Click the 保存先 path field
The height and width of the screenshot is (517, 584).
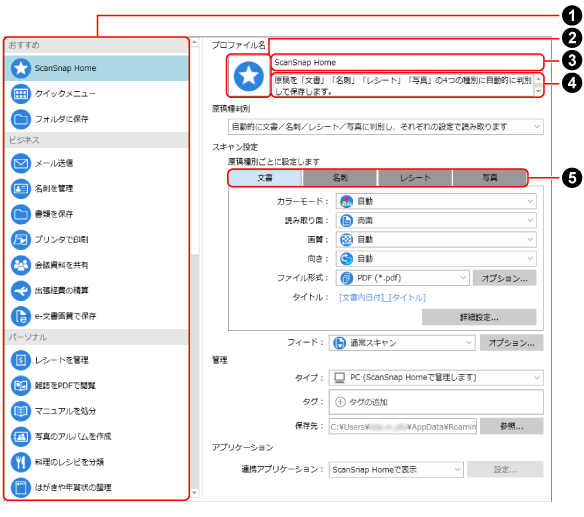(x=403, y=426)
